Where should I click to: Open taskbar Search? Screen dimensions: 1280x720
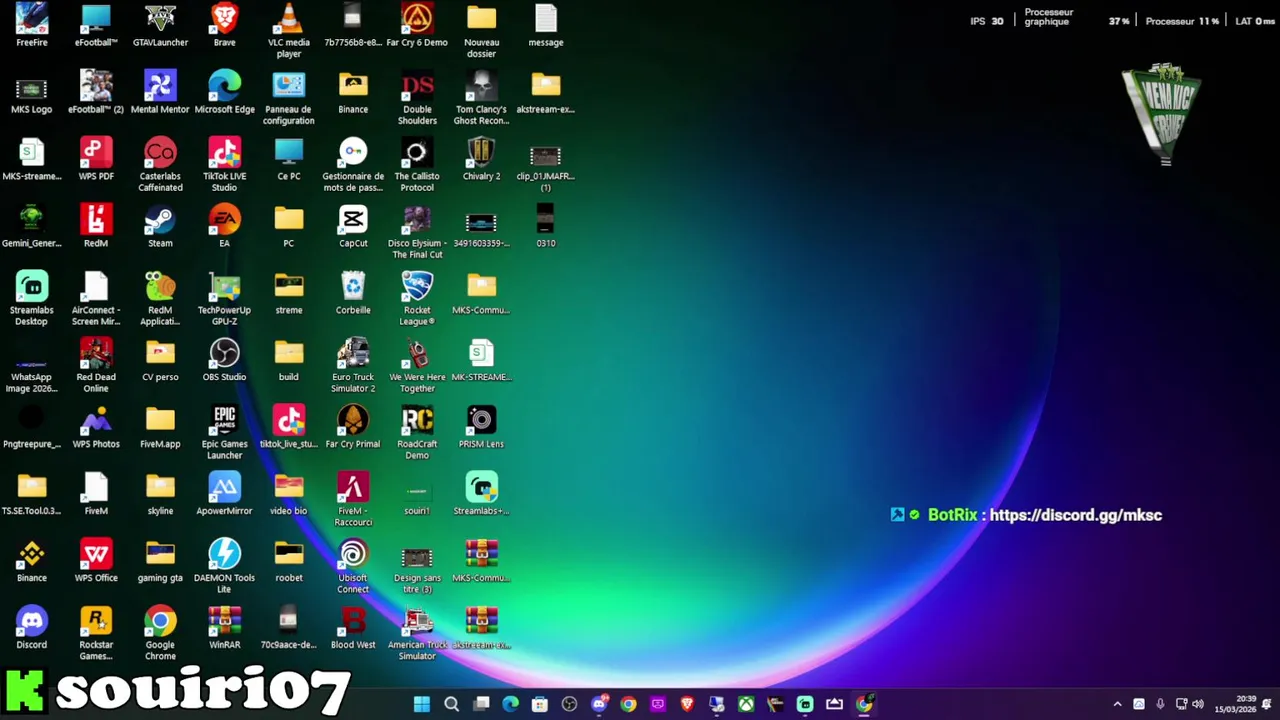[x=451, y=704]
